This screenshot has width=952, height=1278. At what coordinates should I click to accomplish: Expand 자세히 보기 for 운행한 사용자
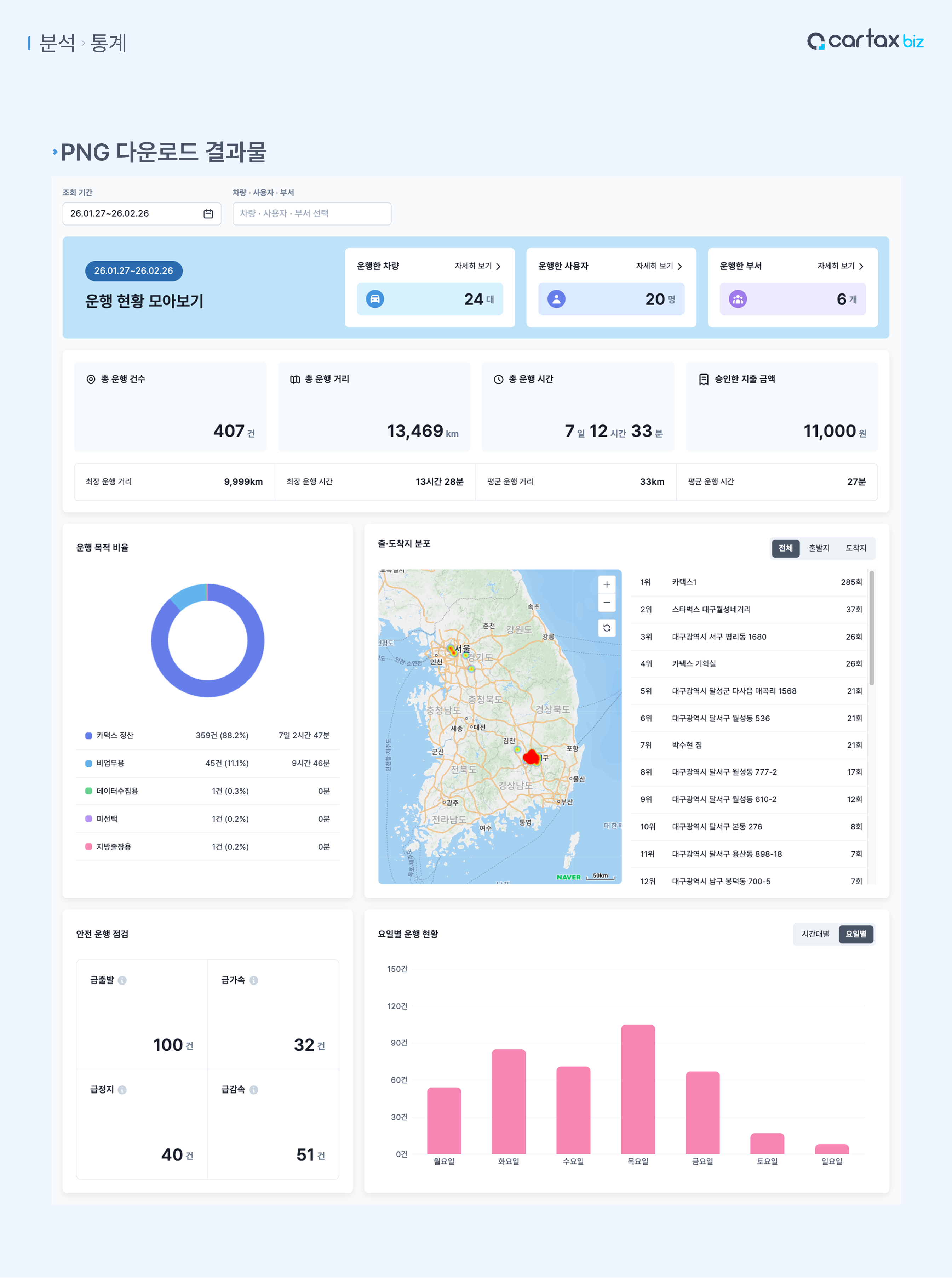pos(659,266)
